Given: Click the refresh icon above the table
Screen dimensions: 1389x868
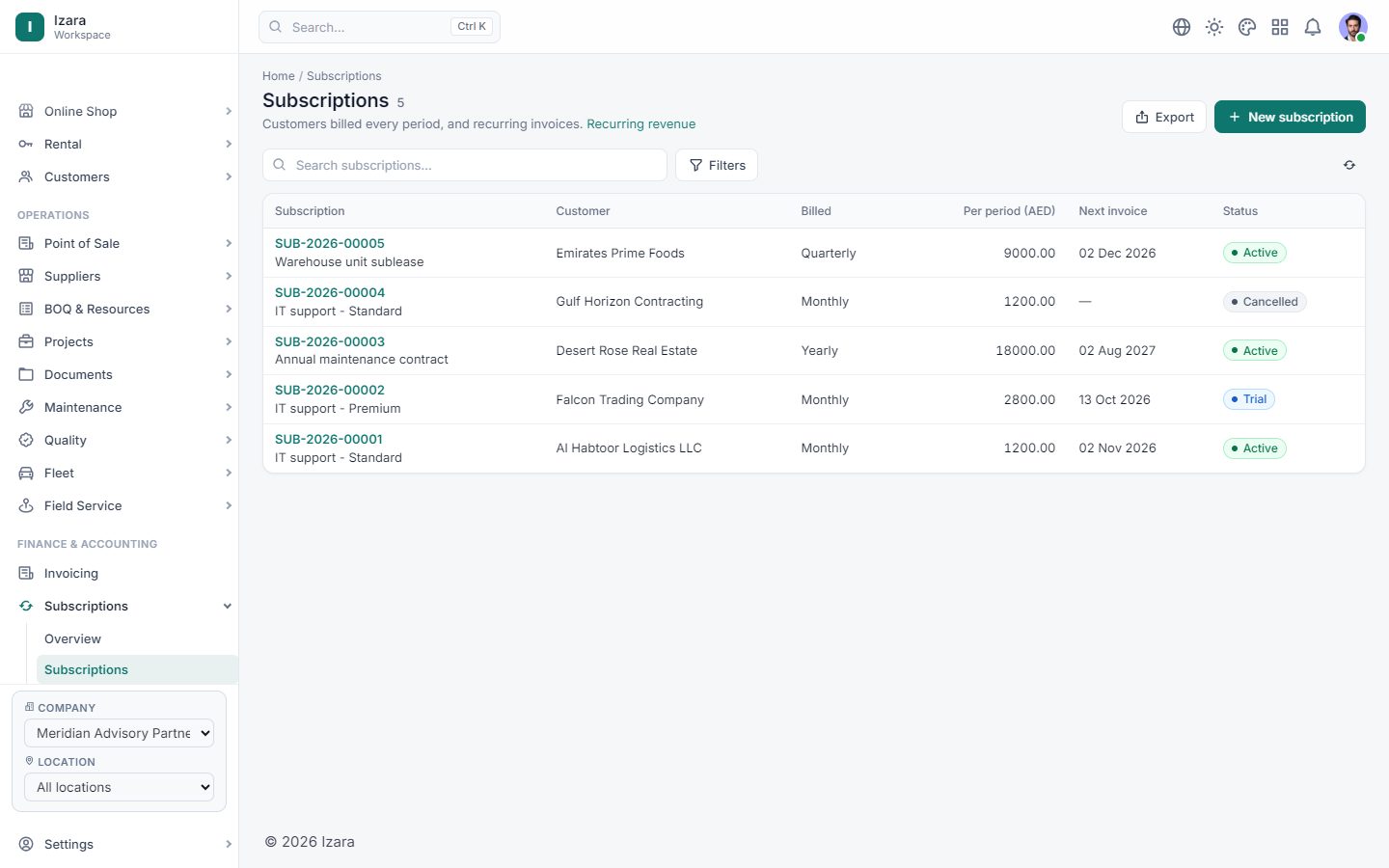Looking at the screenshot, I should click(x=1349, y=165).
